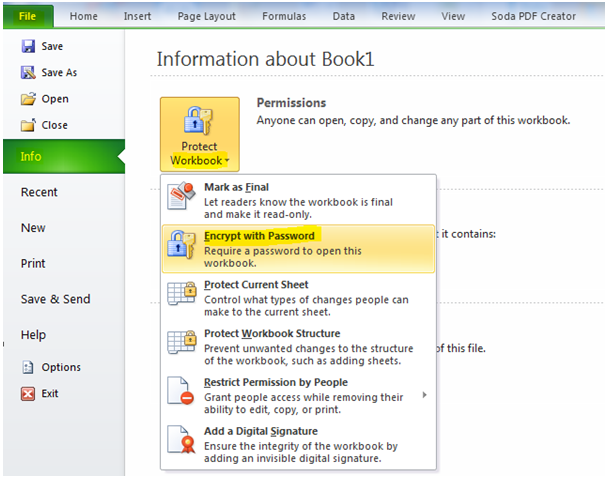Click the Encrypt with Password lock icon
This screenshot has width=605, height=481.
182,248
